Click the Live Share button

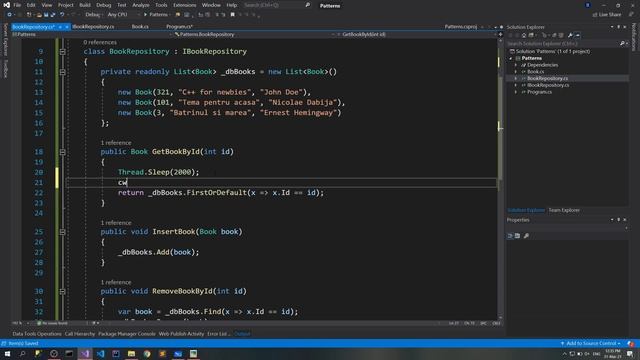click(607, 15)
